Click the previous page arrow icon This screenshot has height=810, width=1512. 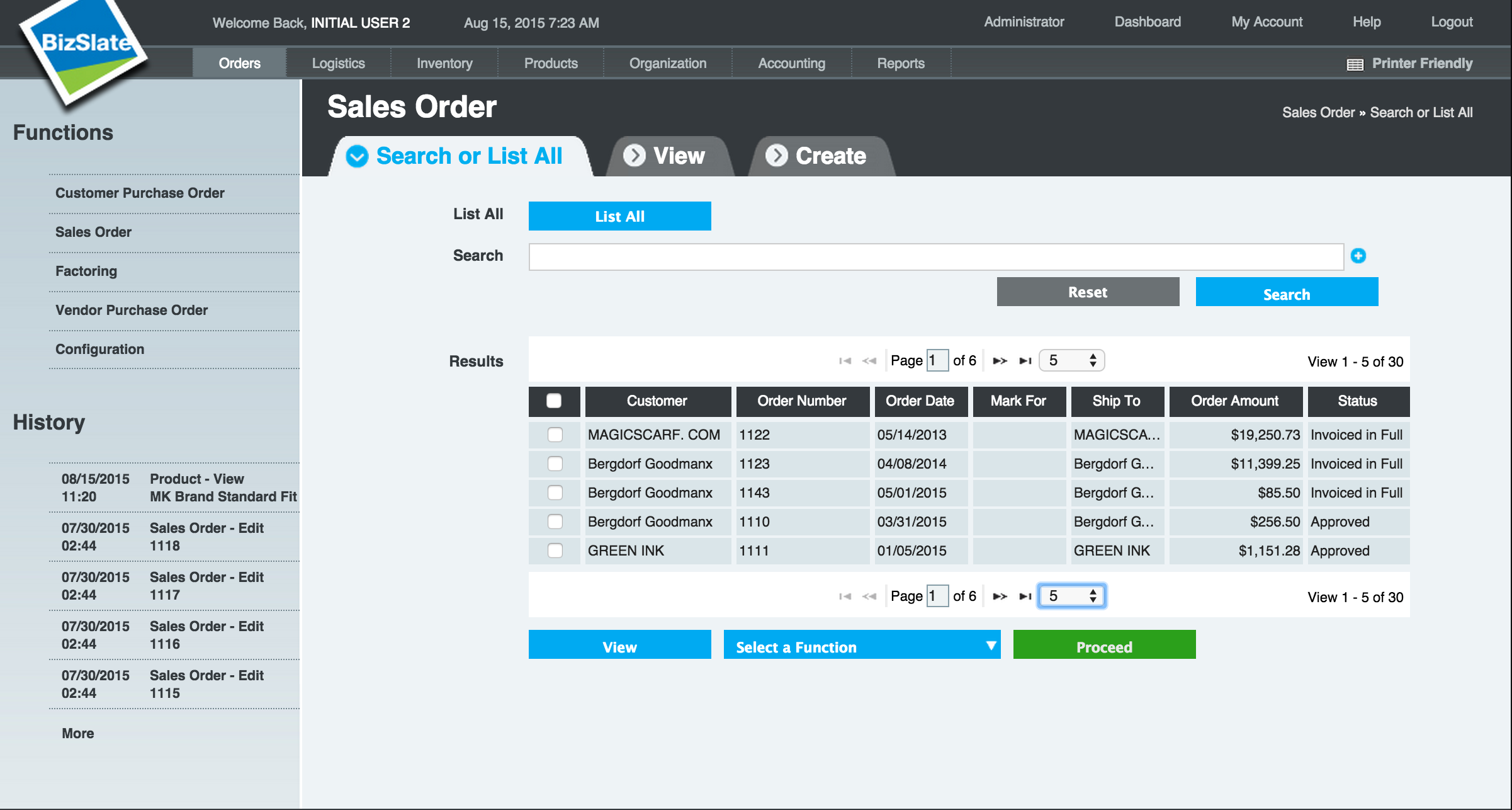869,360
